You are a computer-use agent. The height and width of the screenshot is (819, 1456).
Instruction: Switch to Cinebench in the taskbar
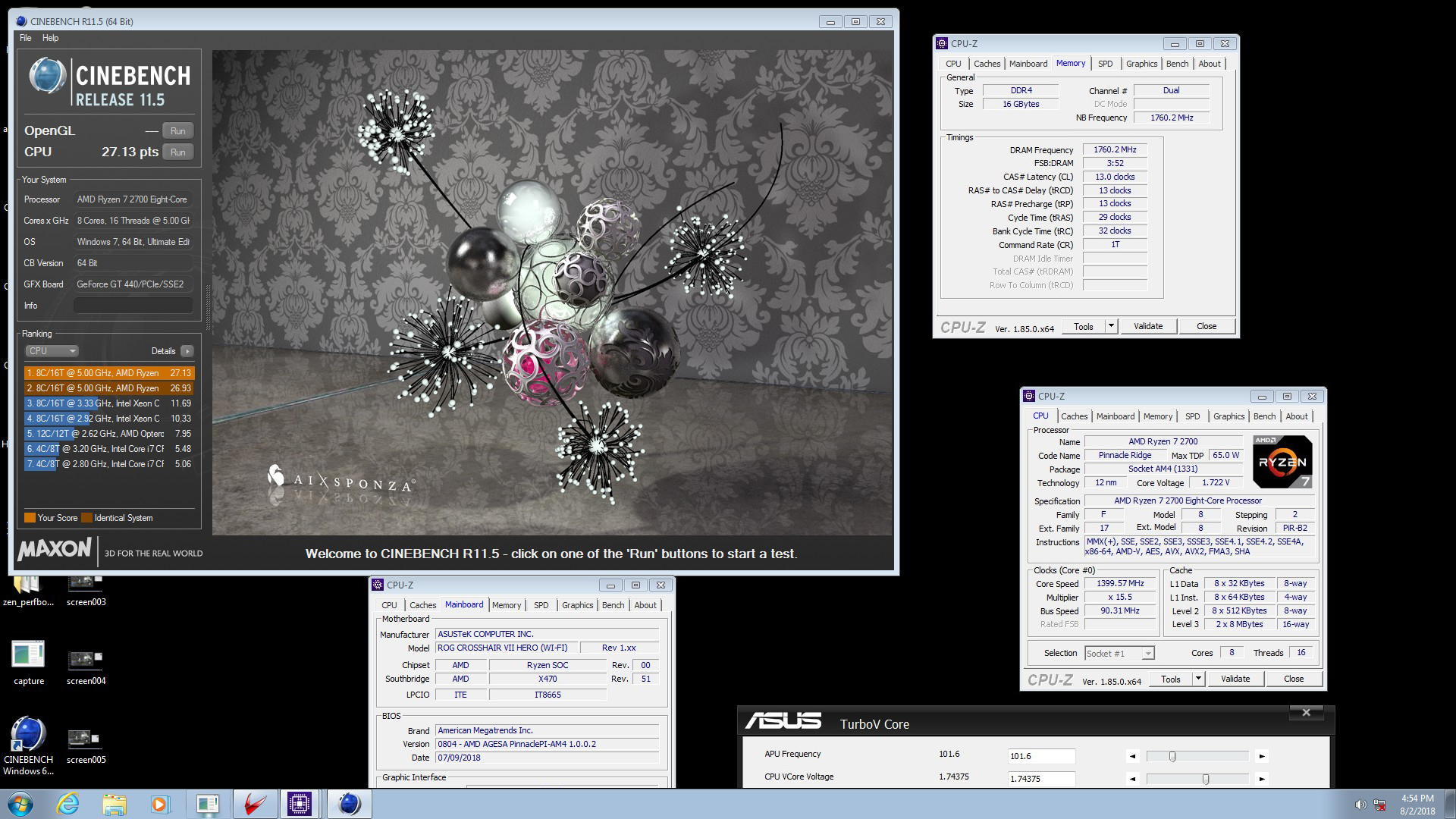pos(349,804)
